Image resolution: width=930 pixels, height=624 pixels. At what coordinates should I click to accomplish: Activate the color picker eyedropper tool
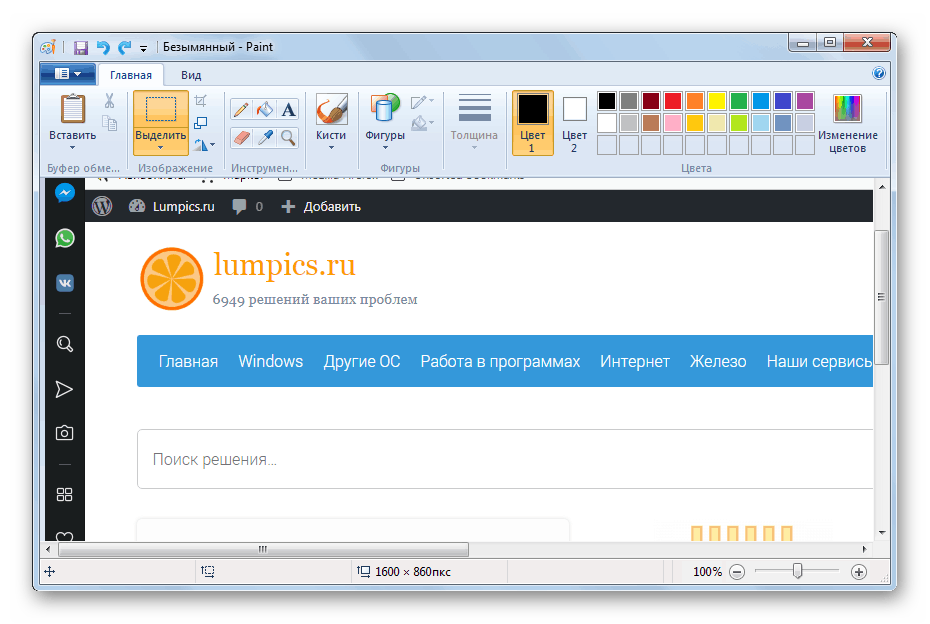[x=264, y=137]
